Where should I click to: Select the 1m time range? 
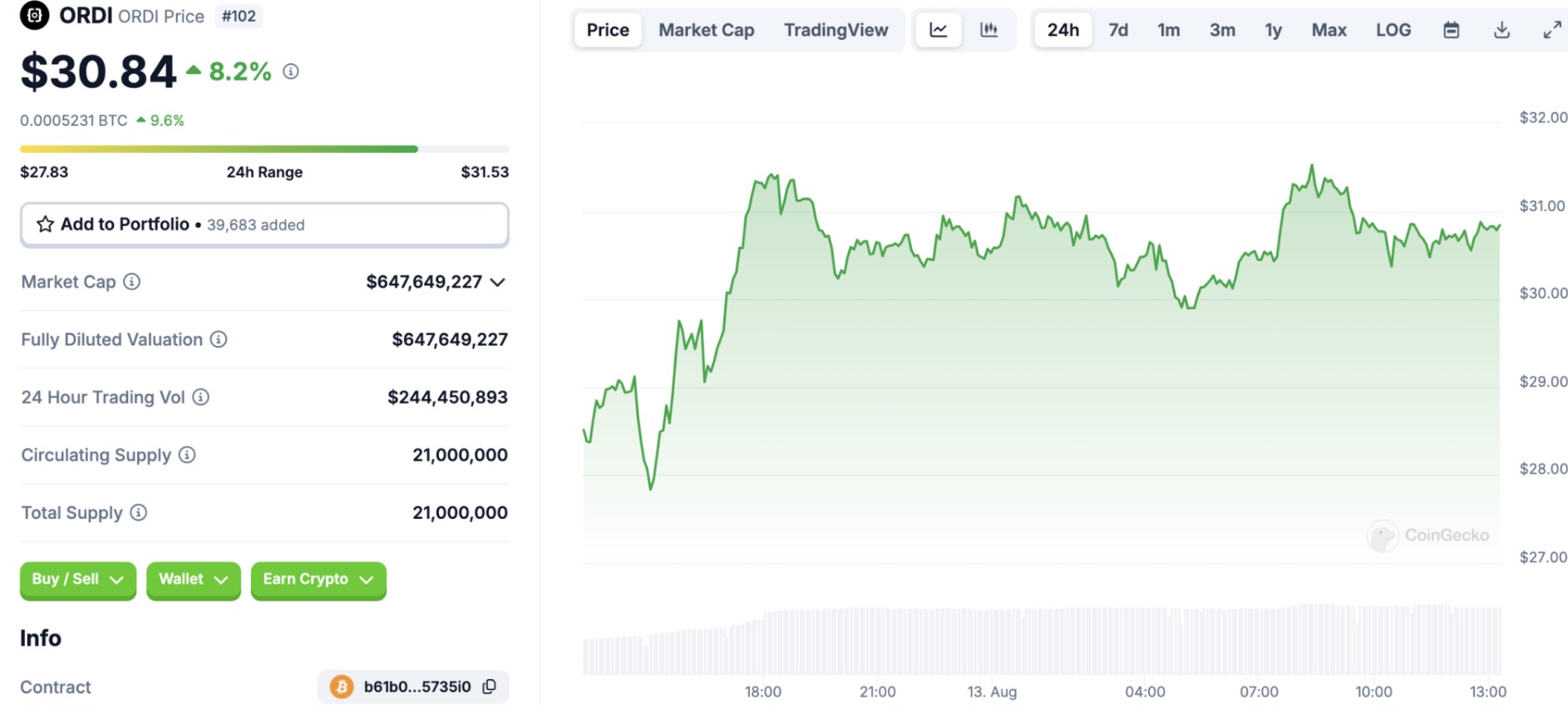pos(1169,30)
